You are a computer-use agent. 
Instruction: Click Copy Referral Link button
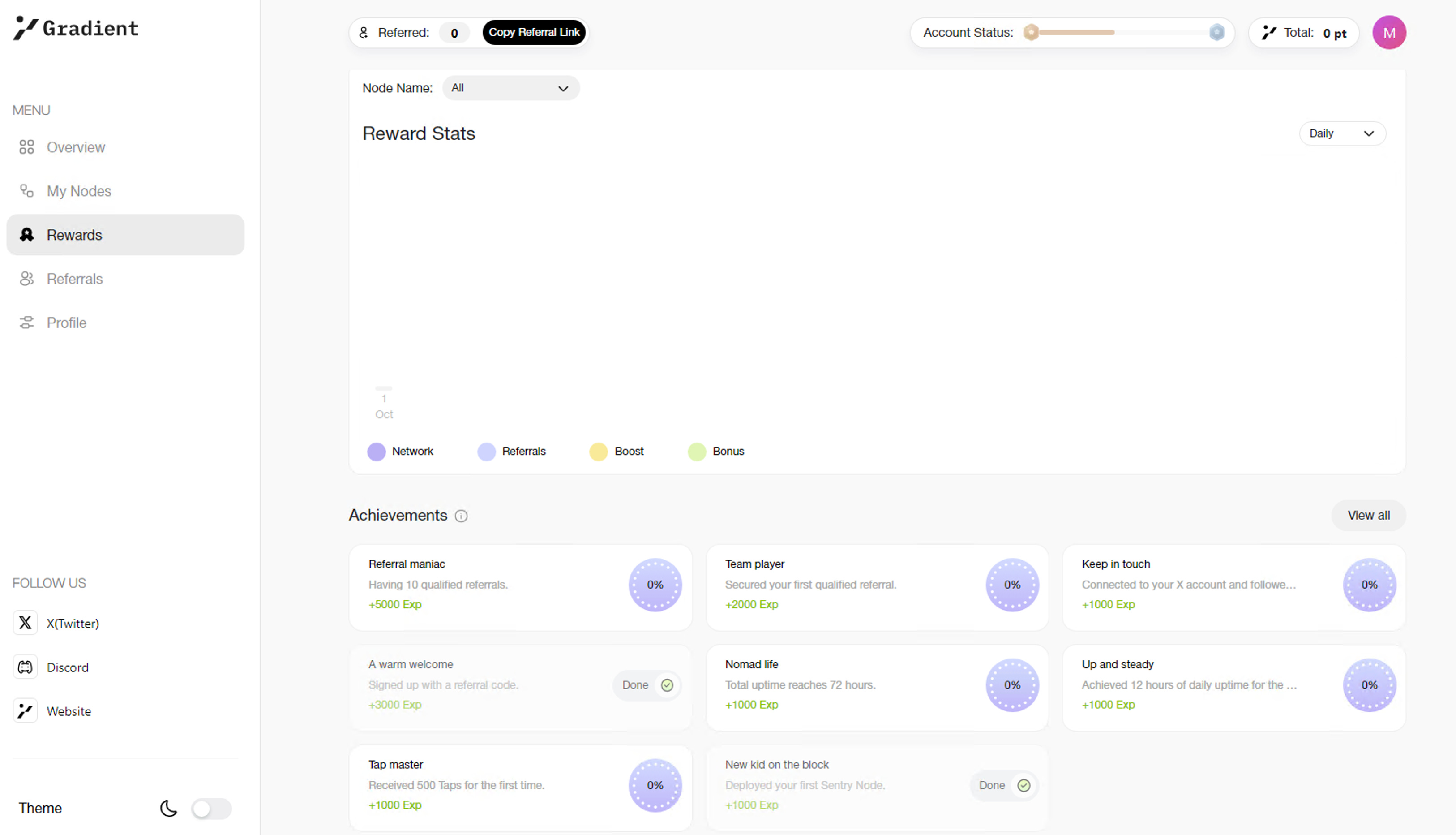click(x=534, y=33)
